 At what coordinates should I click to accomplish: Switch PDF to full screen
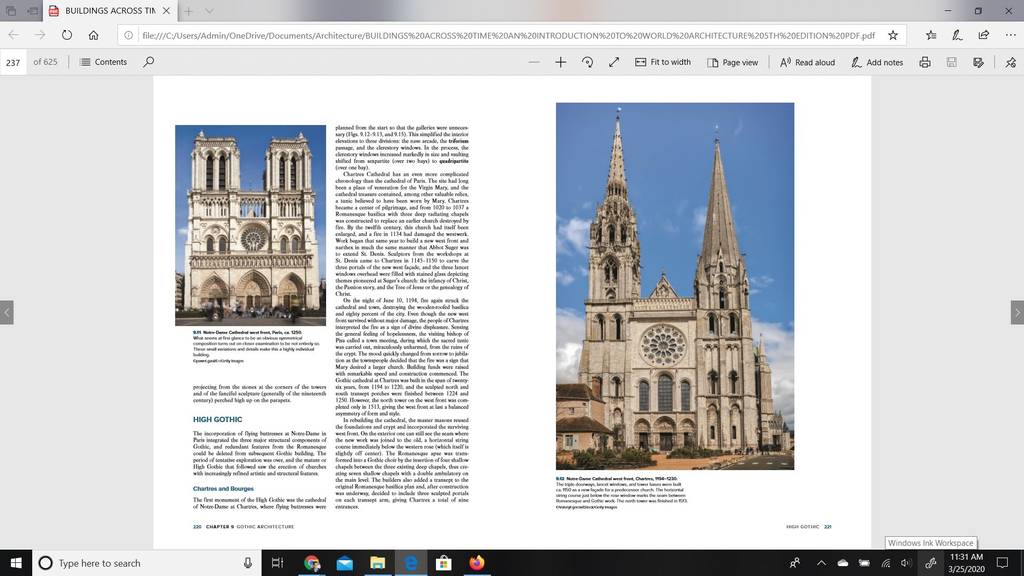click(x=614, y=62)
